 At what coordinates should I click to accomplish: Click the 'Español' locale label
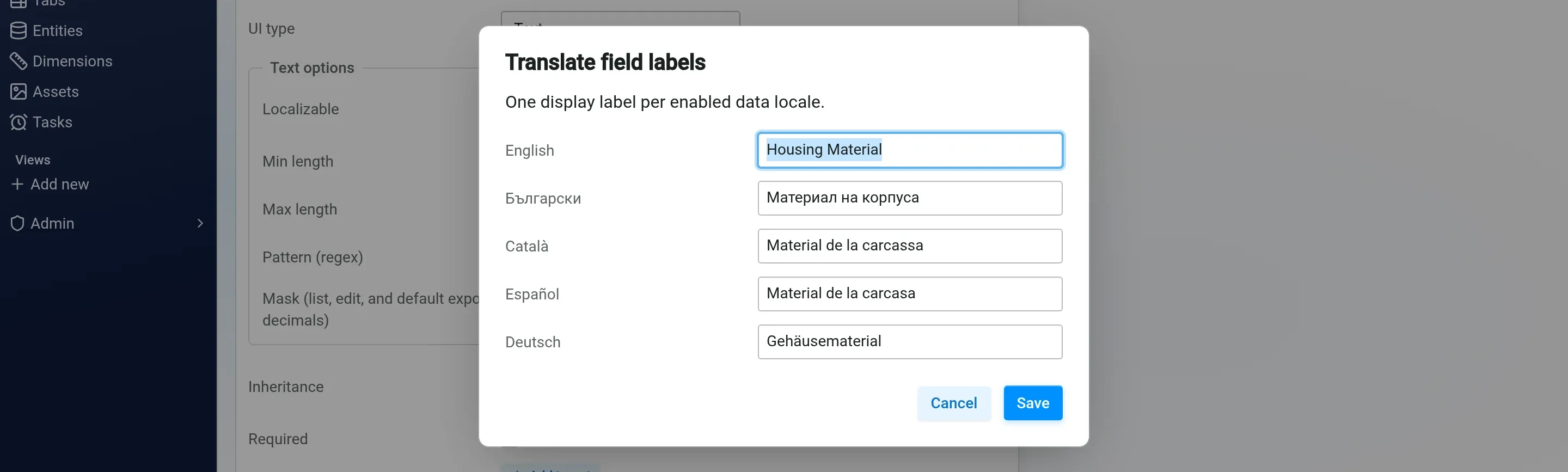532,294
